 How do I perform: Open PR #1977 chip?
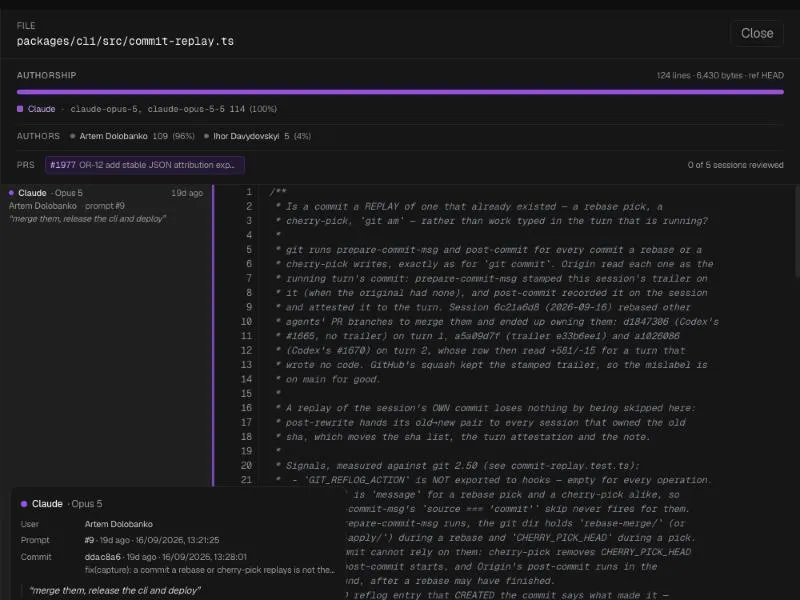(144, 165)
